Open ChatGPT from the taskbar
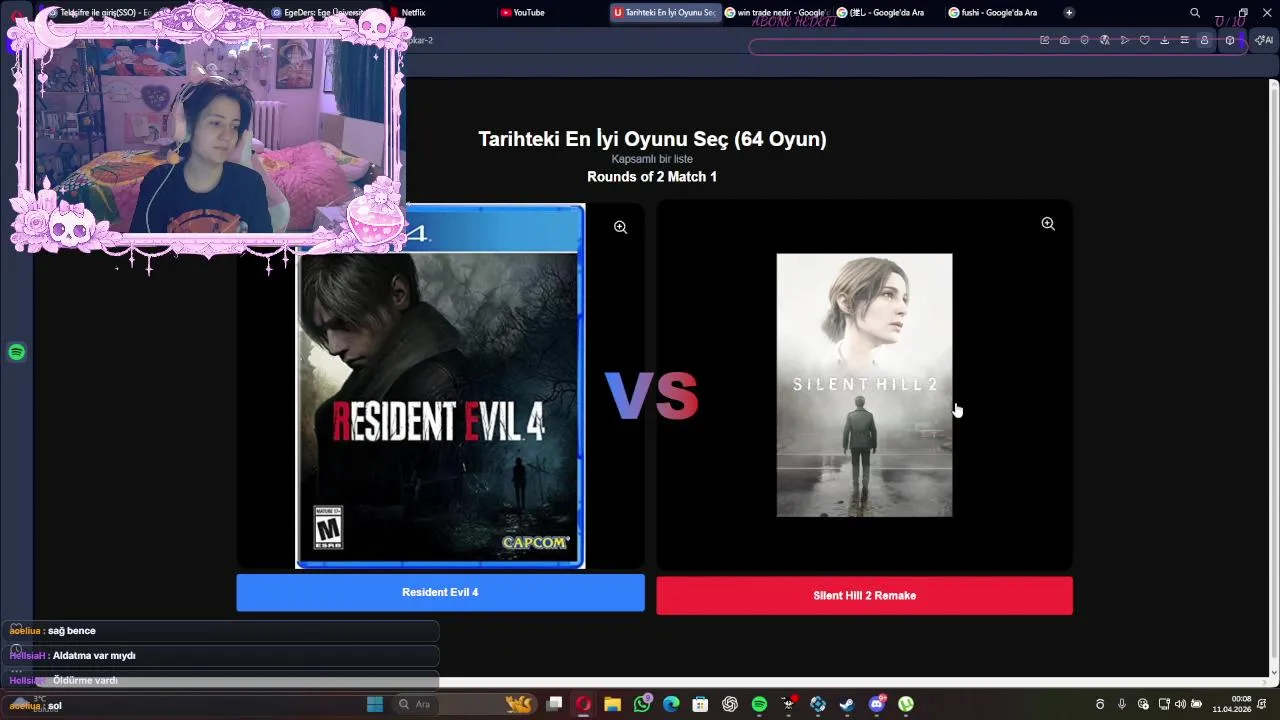Image resolution: width=1280 pixels, height=720 pixels. [x=730, y=704]
